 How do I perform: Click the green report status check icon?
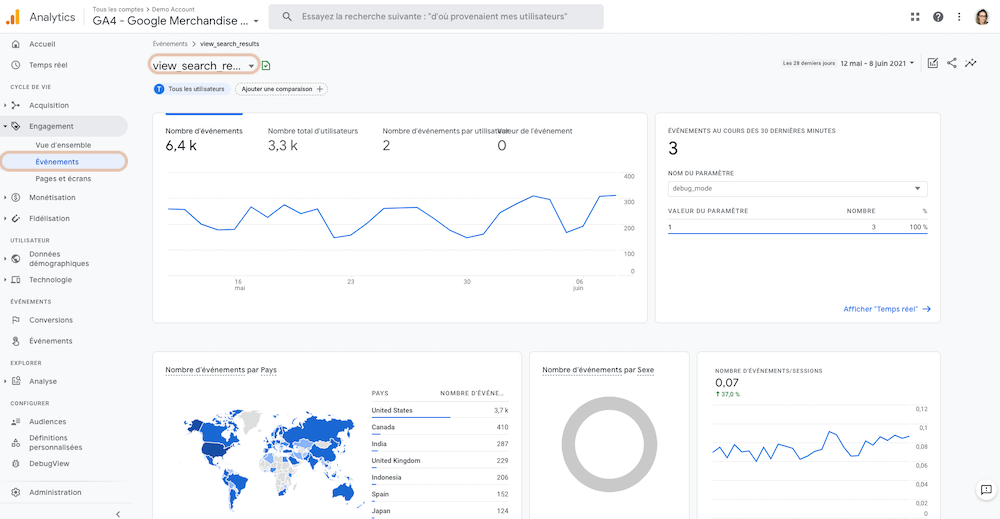266,66
